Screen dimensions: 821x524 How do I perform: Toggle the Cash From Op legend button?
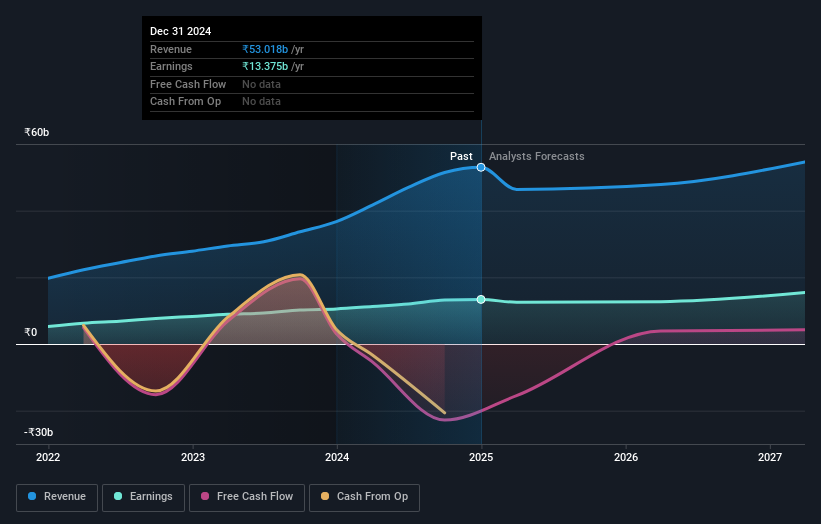[364, 497]
